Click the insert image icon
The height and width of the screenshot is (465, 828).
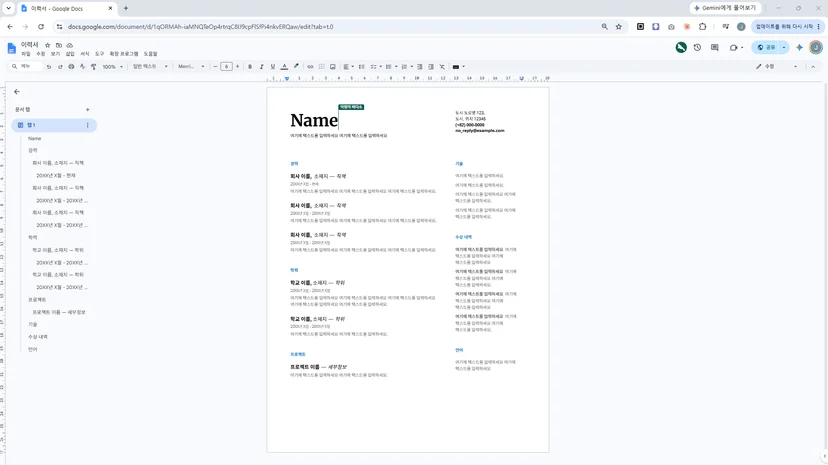tap(333, 67)
